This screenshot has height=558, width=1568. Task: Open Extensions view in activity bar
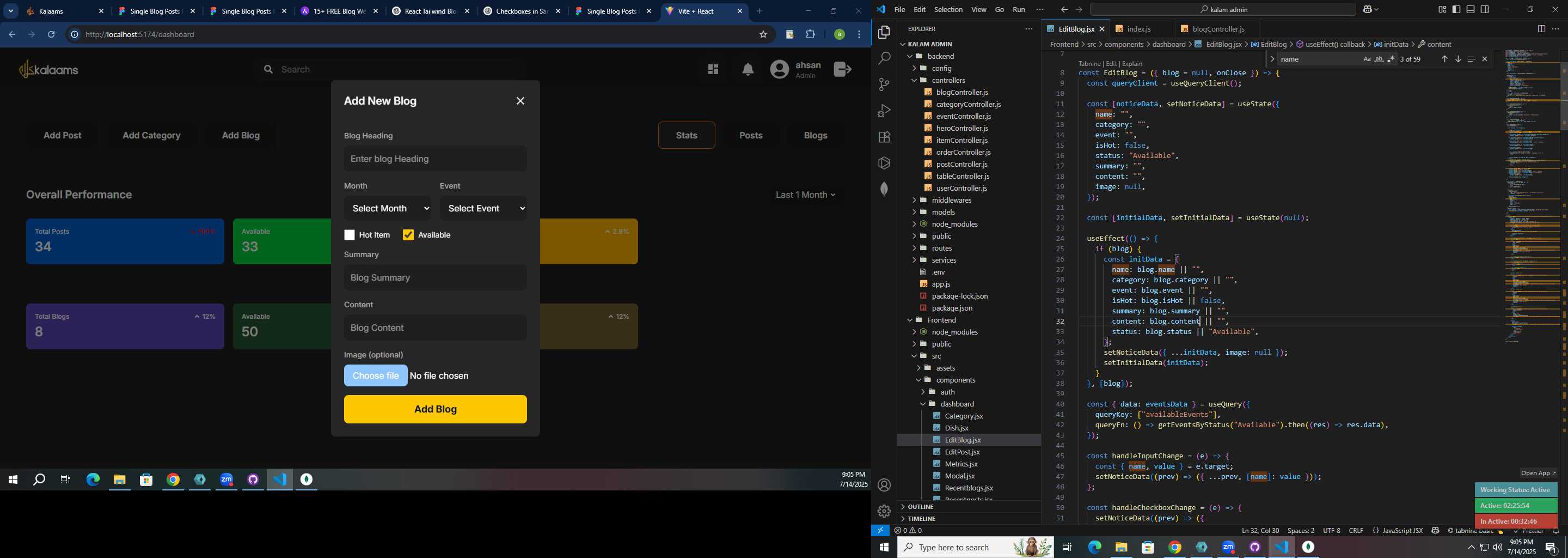click(884, 137)
